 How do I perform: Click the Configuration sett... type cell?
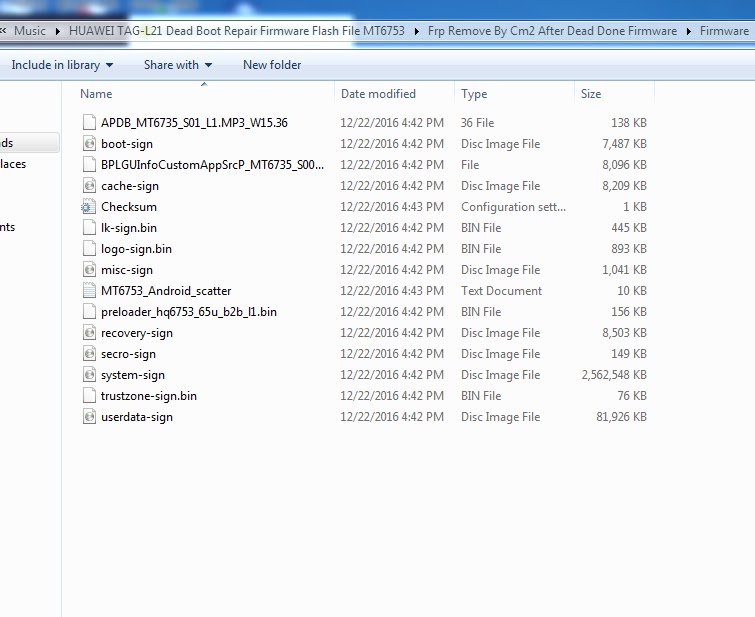(513, 207)
